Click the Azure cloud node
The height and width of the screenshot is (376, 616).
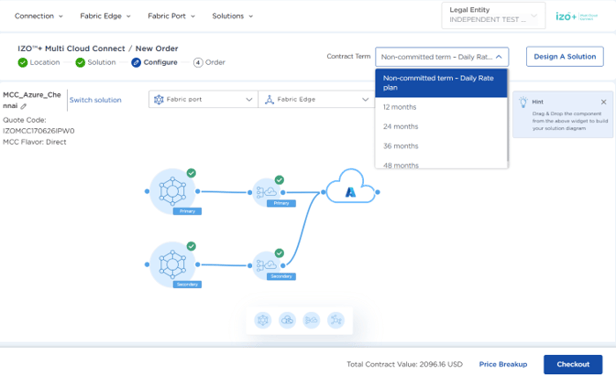click(350, 187)
